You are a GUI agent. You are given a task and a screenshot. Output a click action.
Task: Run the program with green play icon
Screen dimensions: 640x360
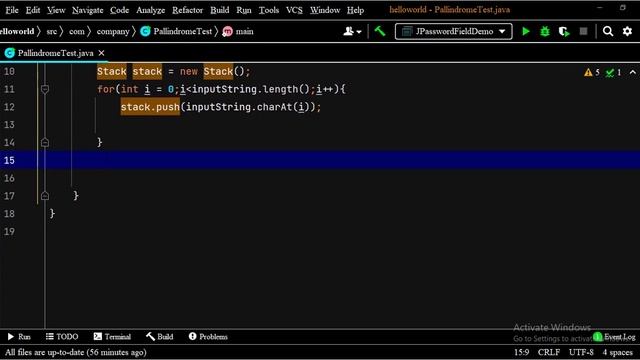click(526, 31)
